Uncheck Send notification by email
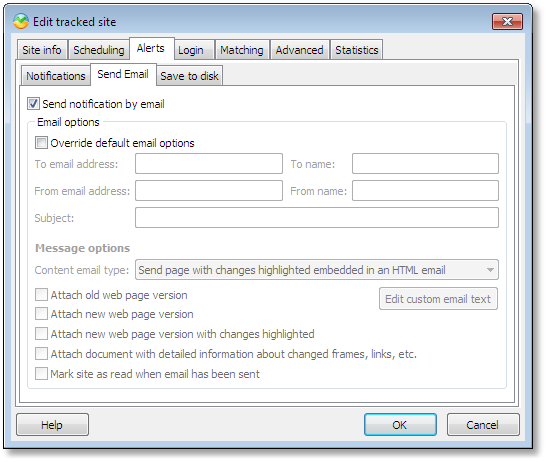 point(33,104)
